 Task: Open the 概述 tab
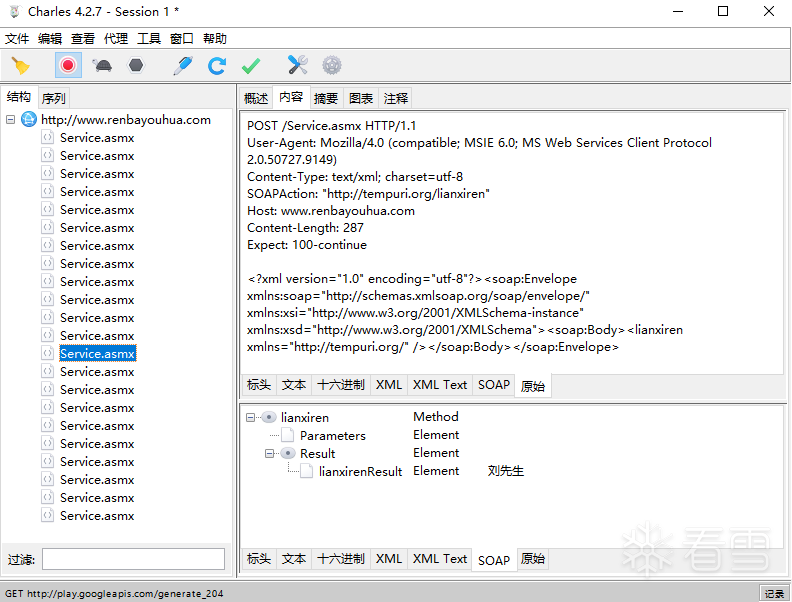(256, 98)
